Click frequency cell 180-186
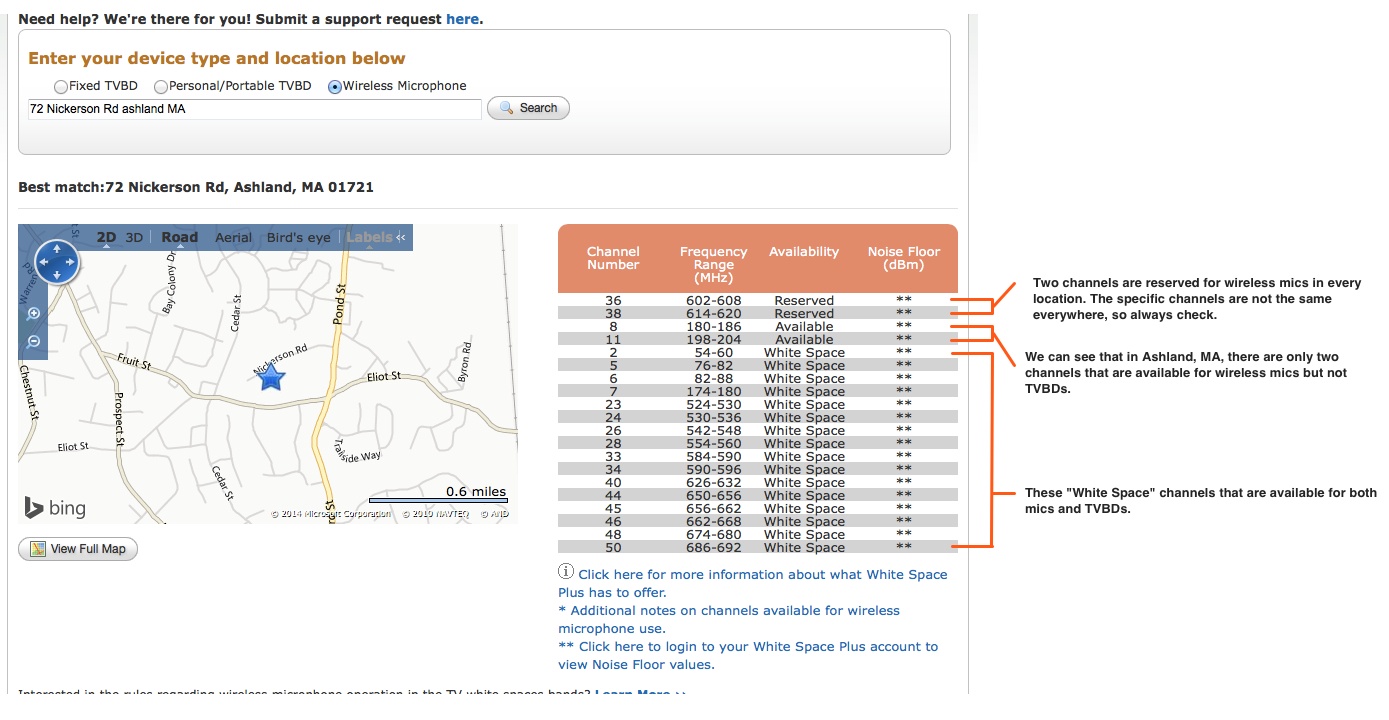Viewport: 1389px width, 720px height. click(713, 326)
